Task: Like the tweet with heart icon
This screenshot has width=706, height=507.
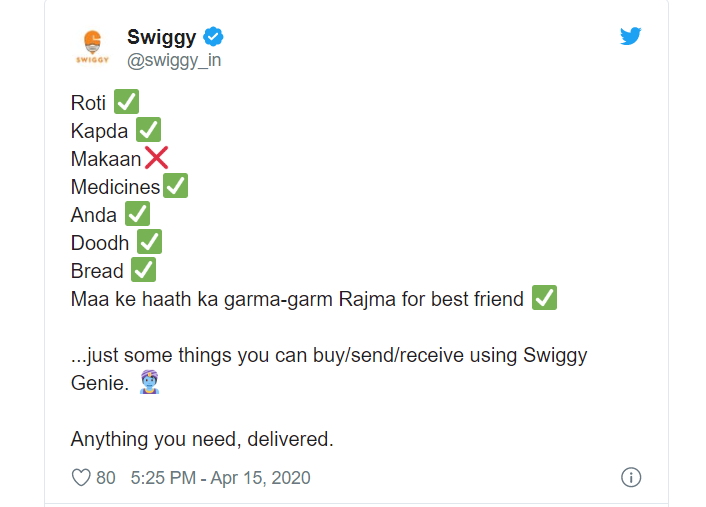Action: [x=81, y=478]
